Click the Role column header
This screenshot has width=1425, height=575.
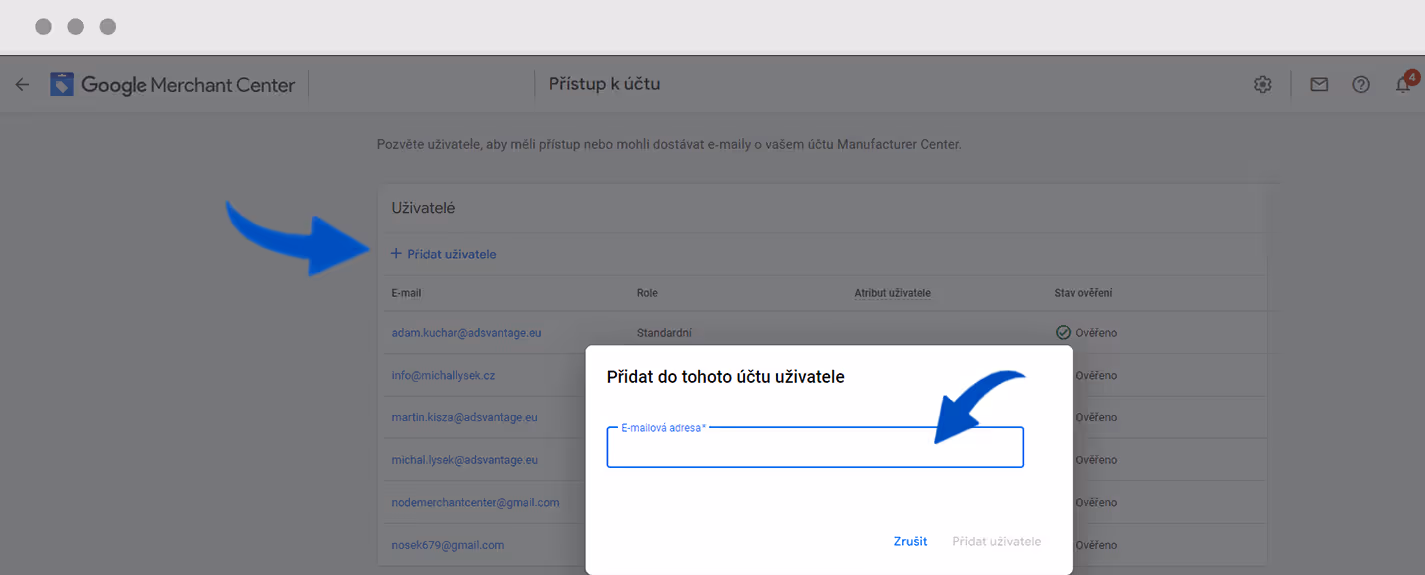[647, 293]
